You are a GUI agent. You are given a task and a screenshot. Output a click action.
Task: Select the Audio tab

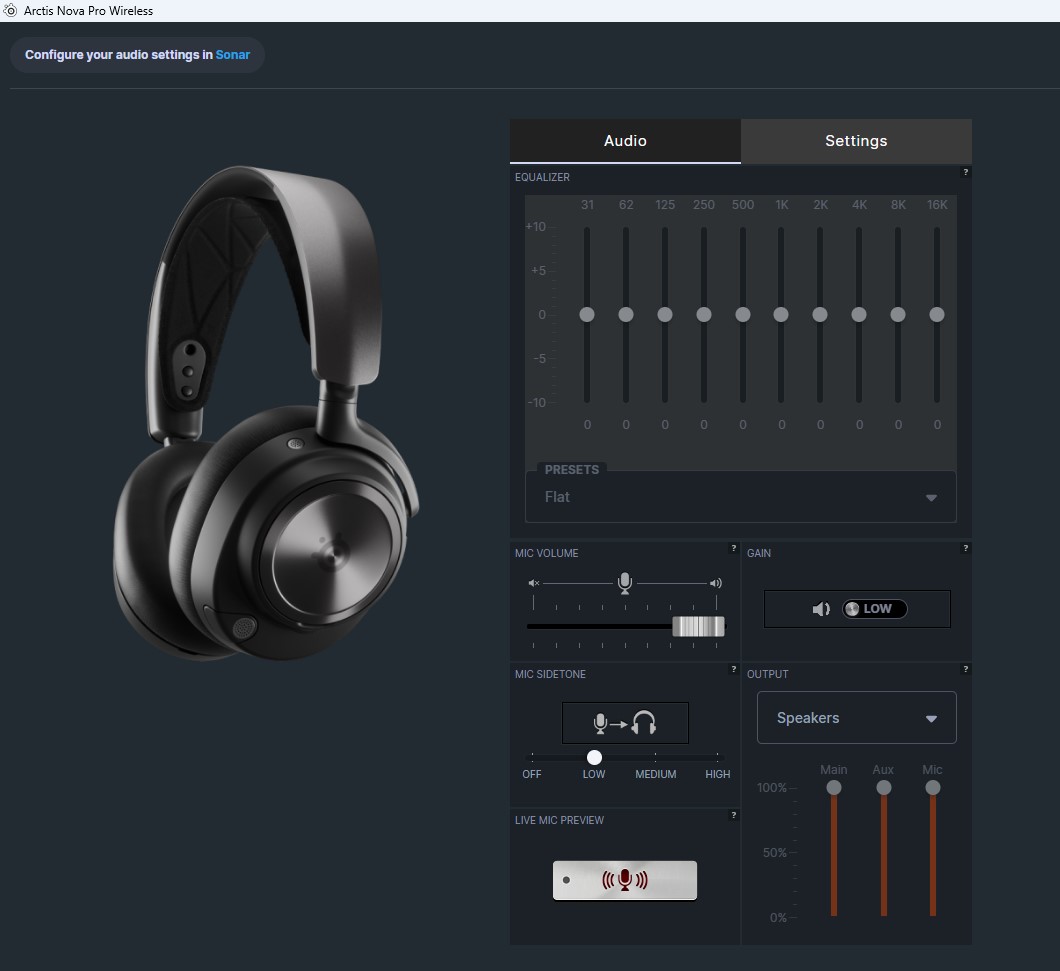tap(625, 141)
